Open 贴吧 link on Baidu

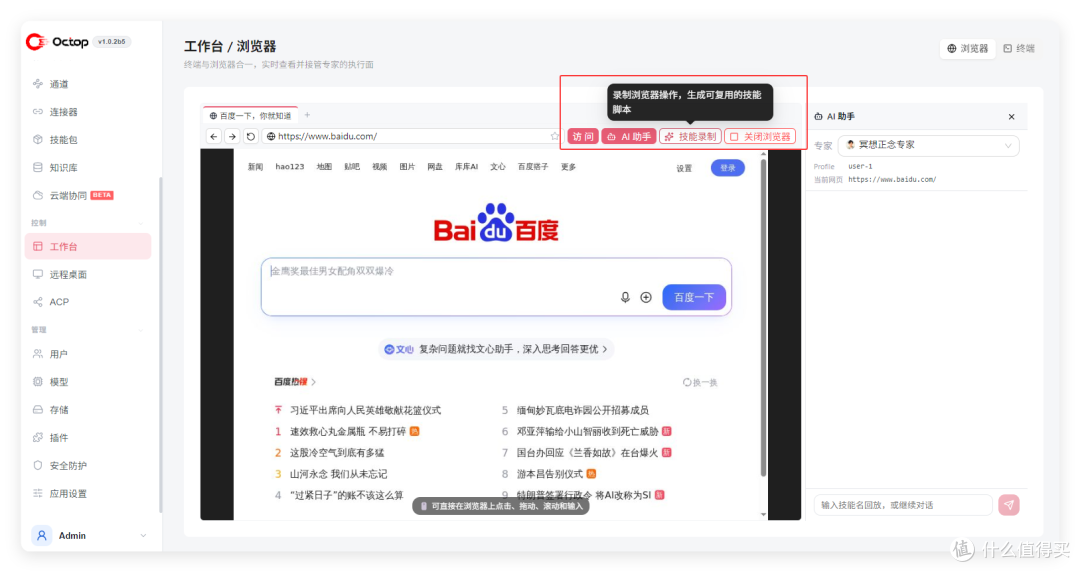pyautogui.click(x=352, y=167)
